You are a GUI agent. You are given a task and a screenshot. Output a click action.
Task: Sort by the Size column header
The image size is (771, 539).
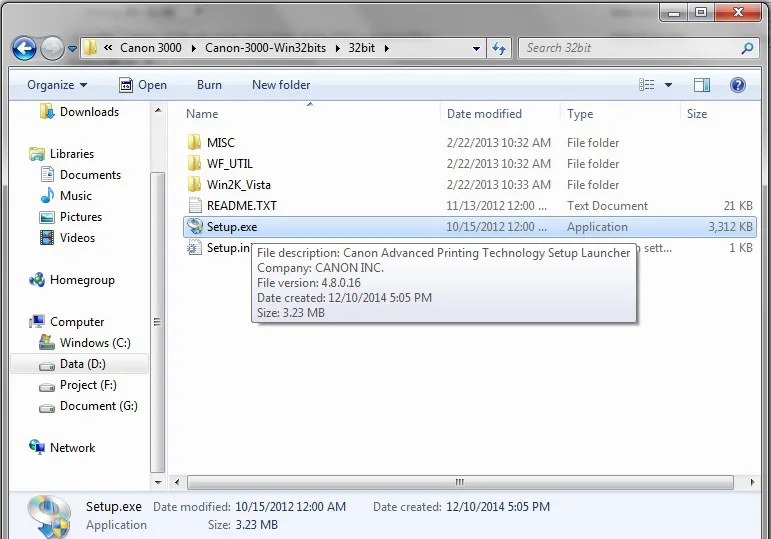(x=697, y=114)
